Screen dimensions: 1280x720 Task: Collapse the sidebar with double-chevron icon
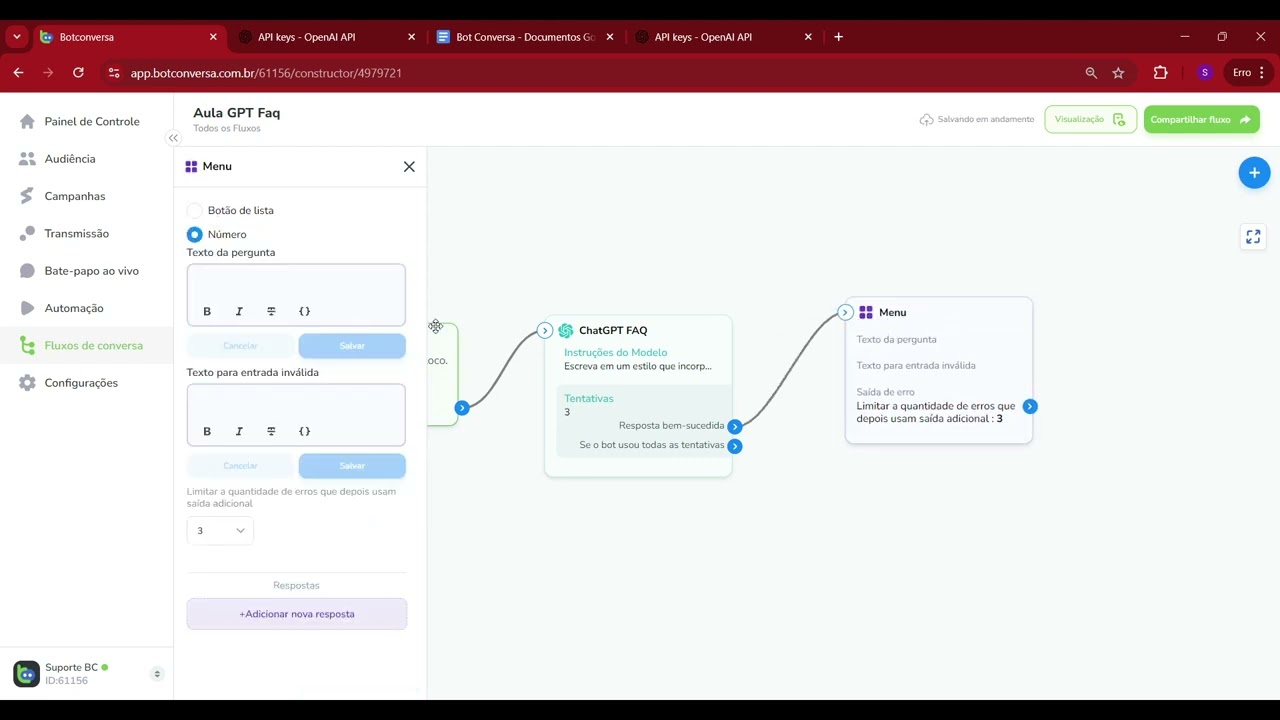[173, 138]
